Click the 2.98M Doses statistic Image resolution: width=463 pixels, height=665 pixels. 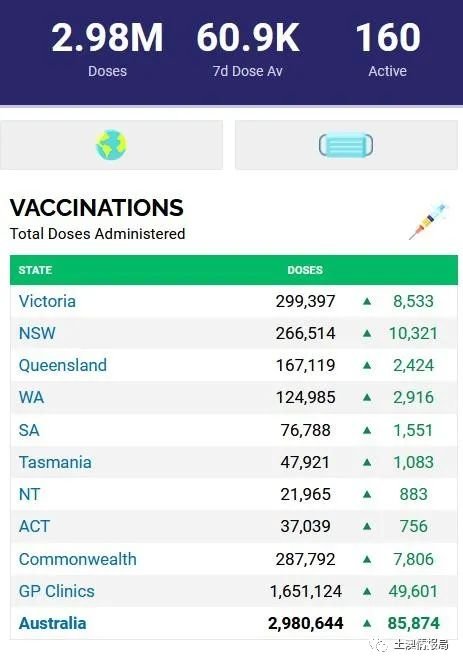point(107,49)
